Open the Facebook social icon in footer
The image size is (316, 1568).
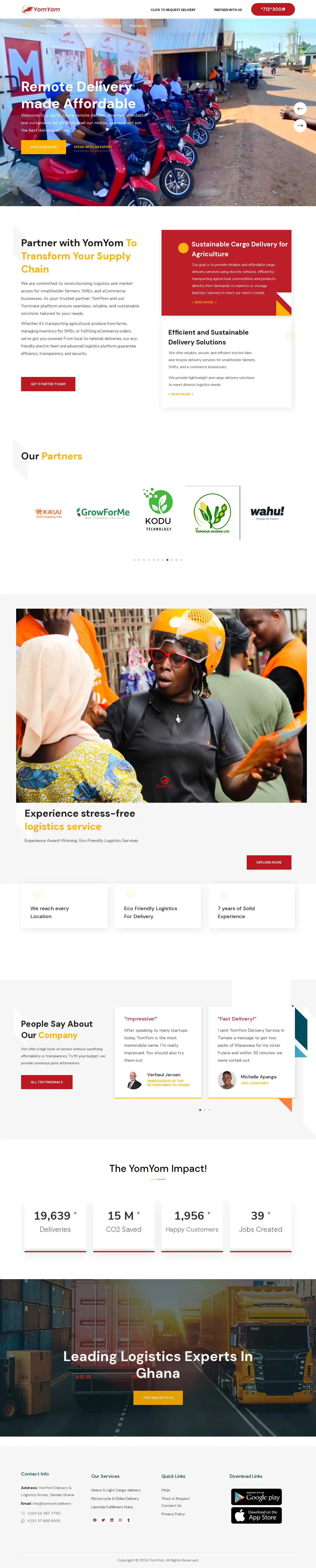tap(95, 1520)
